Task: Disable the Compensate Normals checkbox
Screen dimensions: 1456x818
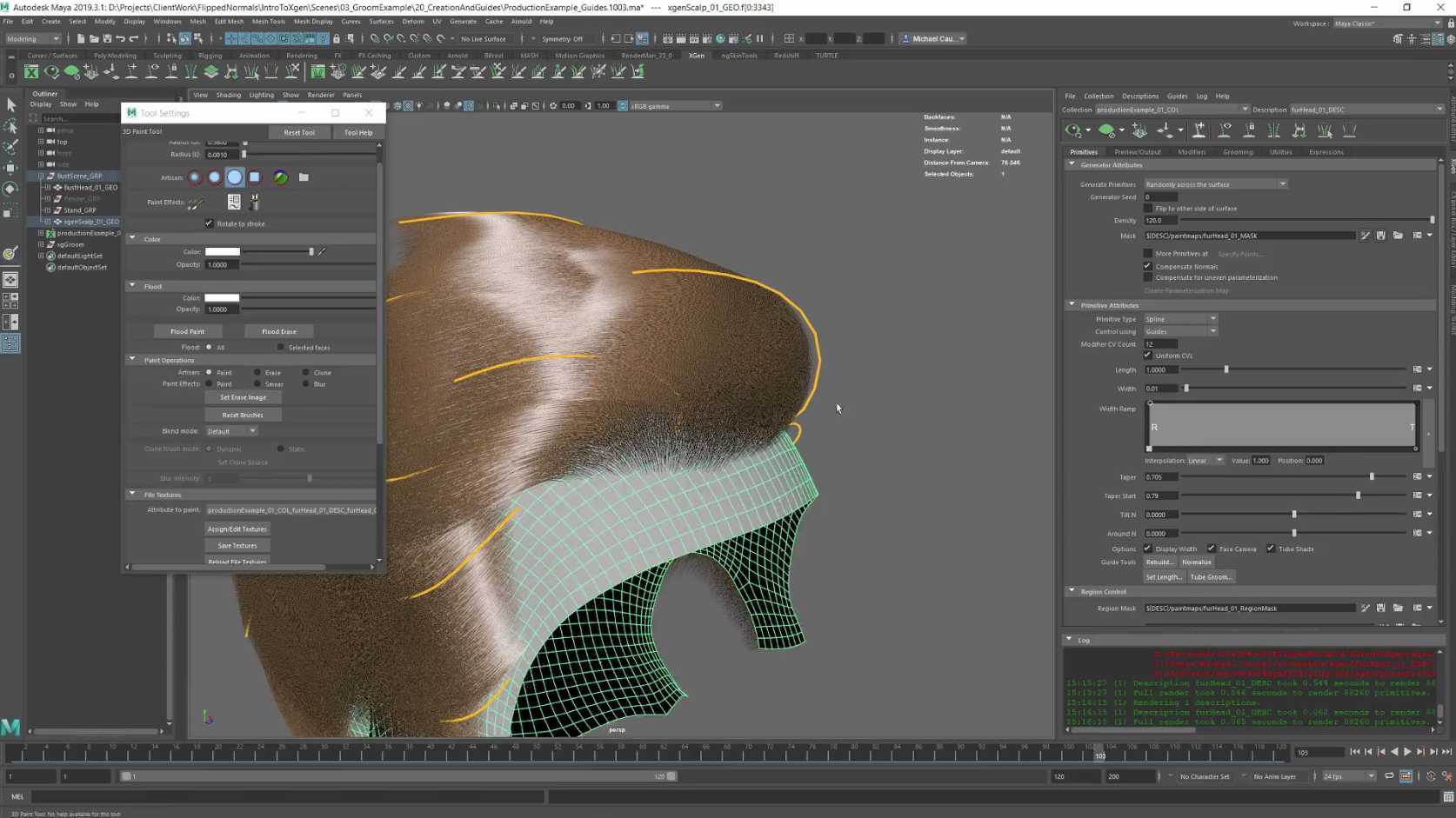Action: 1147,266
